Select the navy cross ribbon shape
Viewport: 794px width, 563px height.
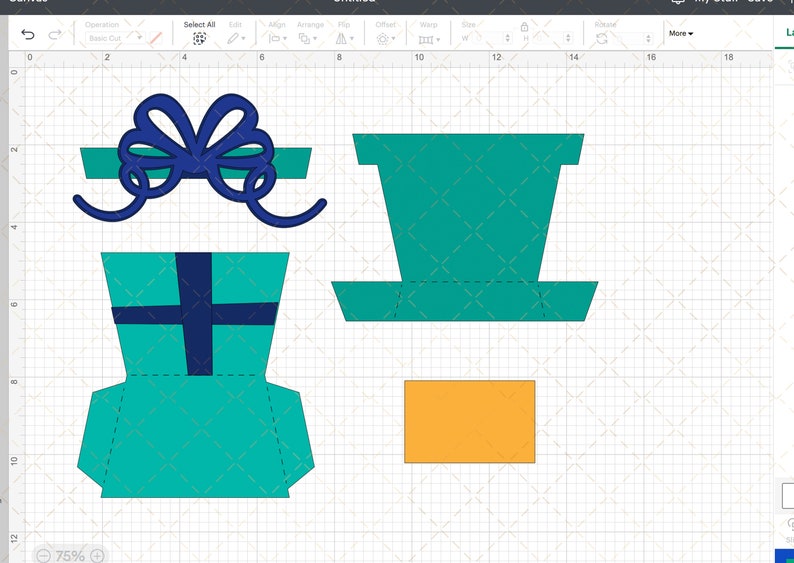[195, 314]
